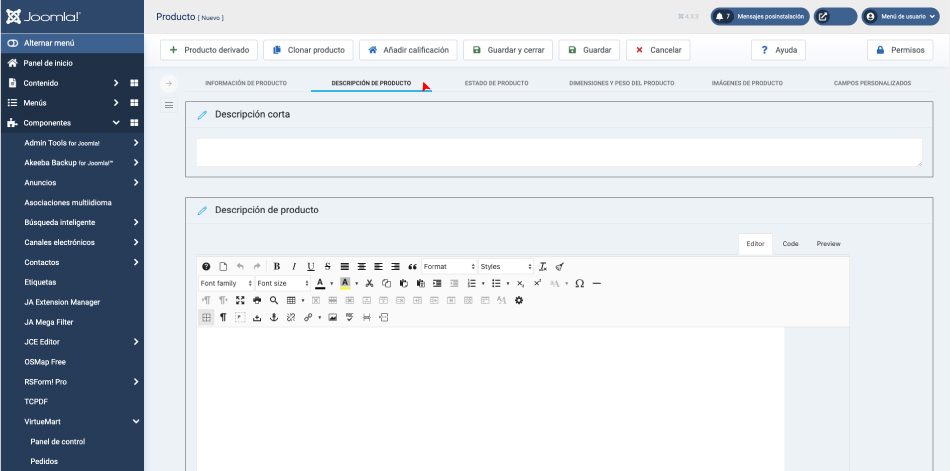The height and width of the screenshot is (471, 950).
Task: Apply superscript formatting
Action: 537,283
